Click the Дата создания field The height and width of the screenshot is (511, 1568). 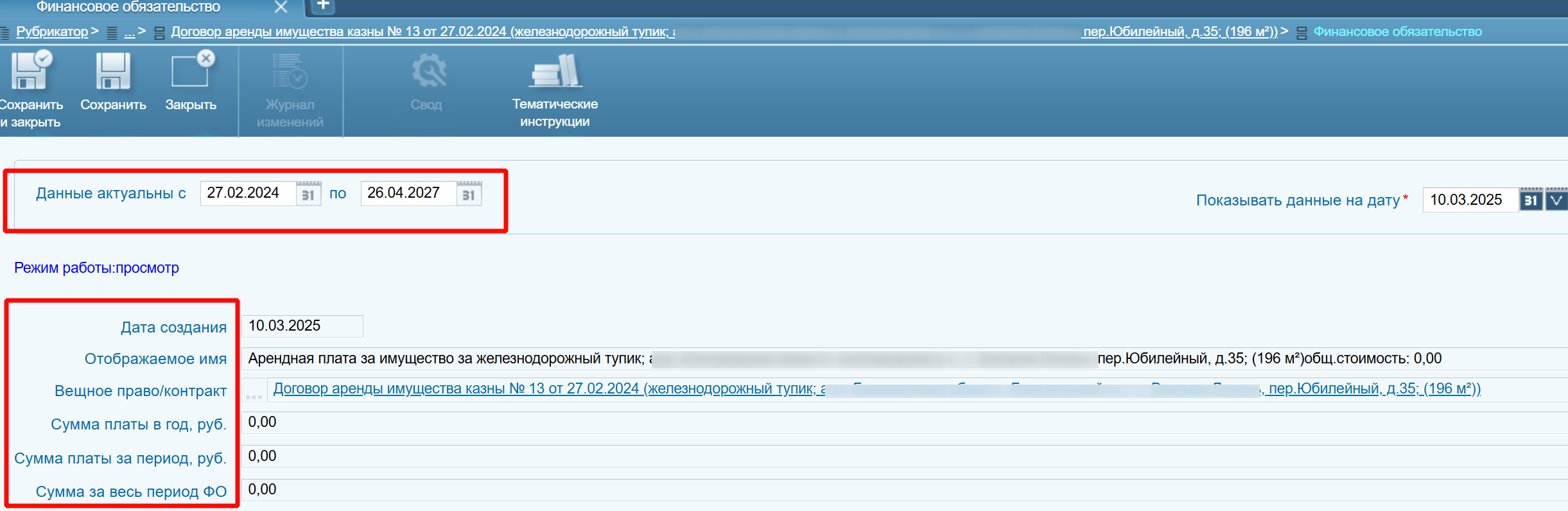pos(302,326)
